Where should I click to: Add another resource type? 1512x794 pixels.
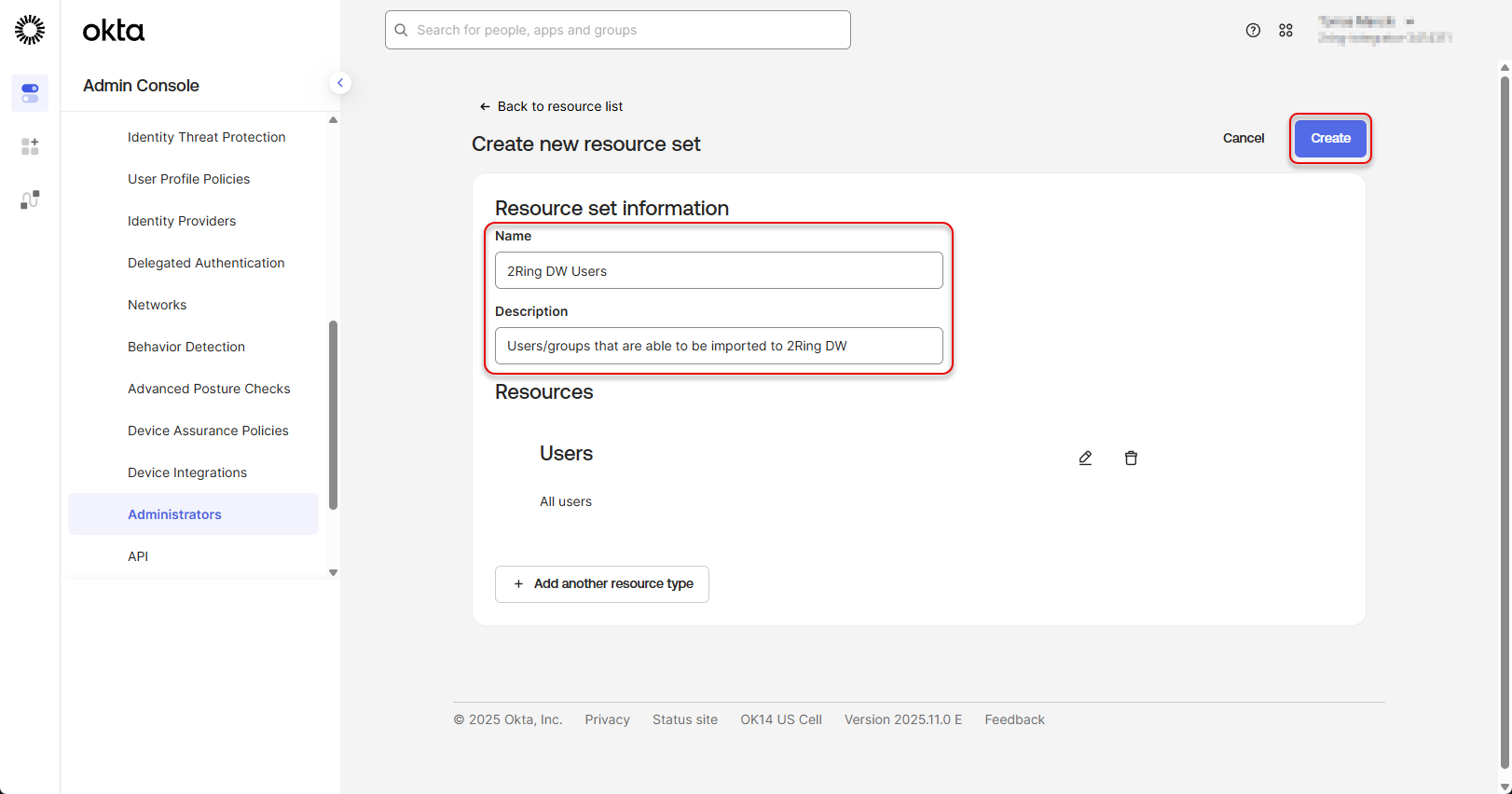(602, 584)
